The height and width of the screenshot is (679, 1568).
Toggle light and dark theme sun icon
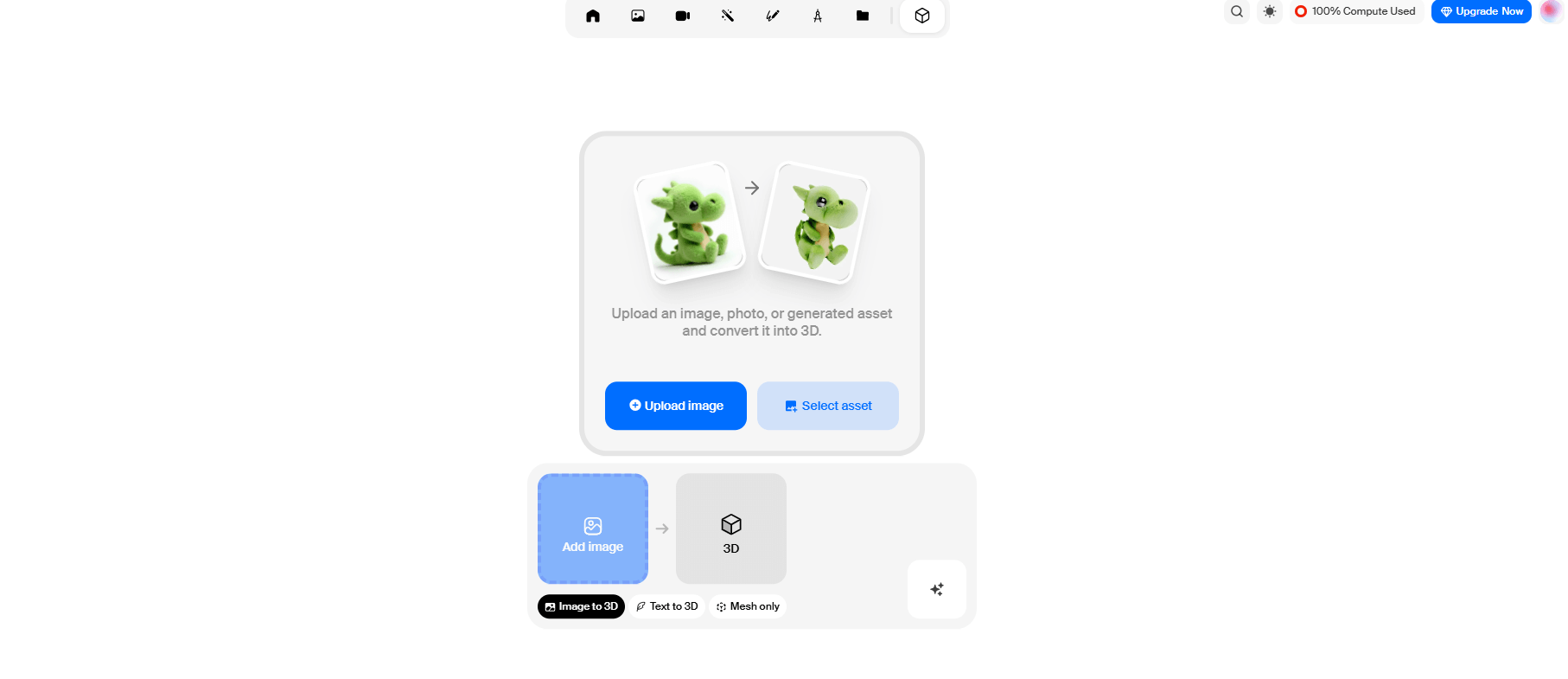(1270, 11)
